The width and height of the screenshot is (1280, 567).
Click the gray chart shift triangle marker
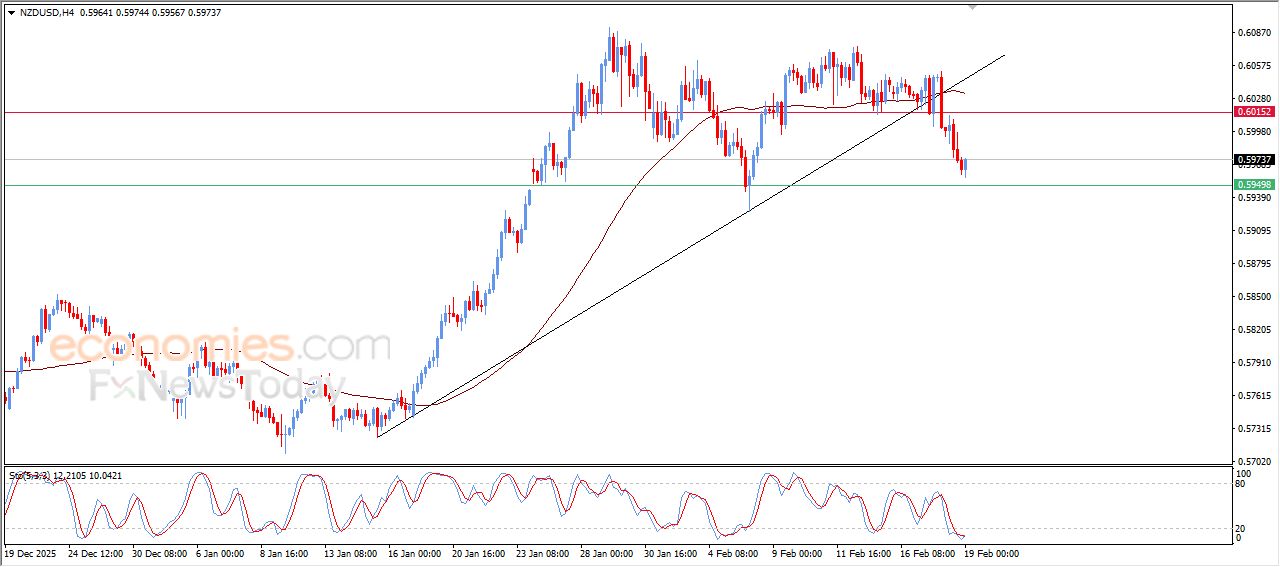point(971,7)
